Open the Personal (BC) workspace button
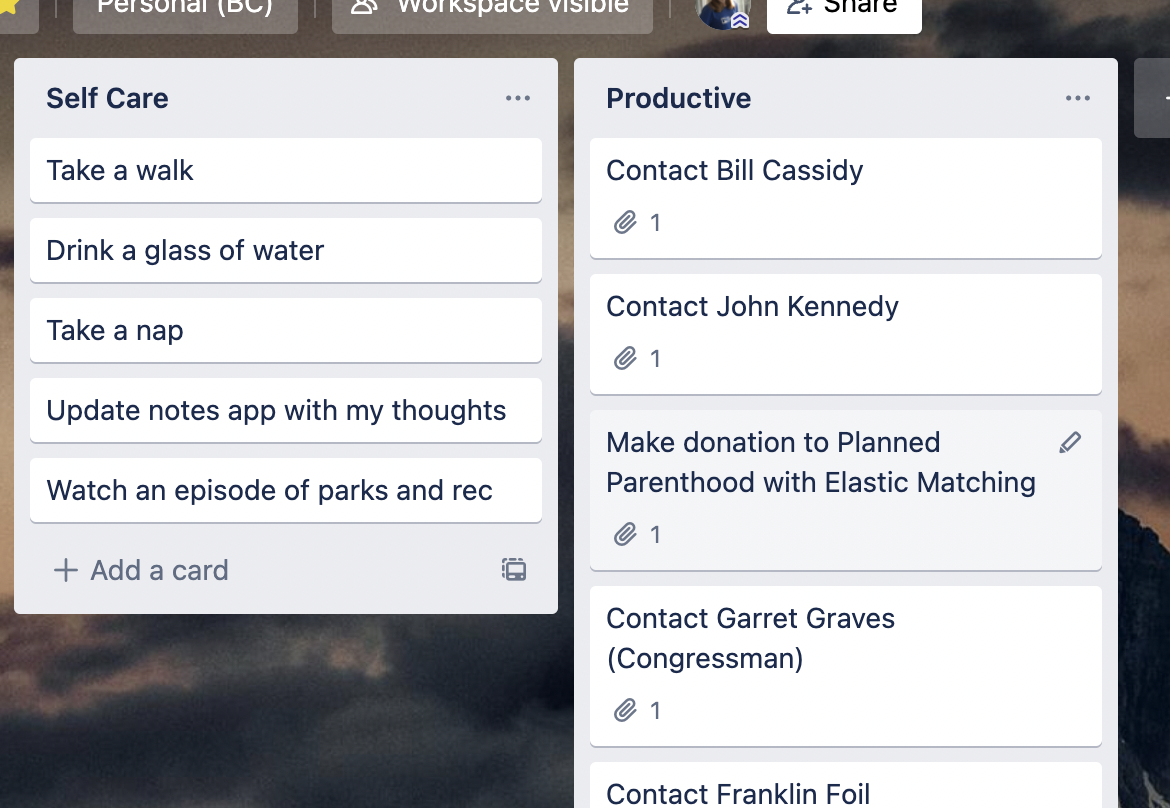Viewport: 1170px width, 808px height. 185,12
